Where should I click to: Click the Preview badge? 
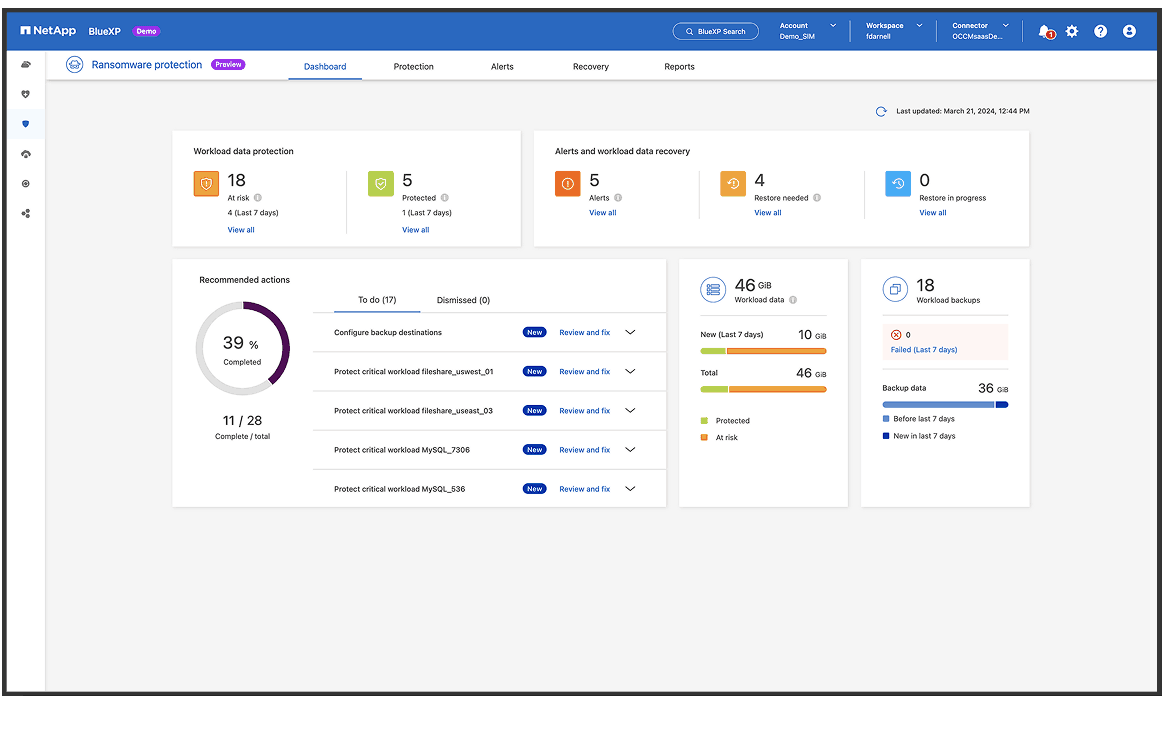click(229, 65)
